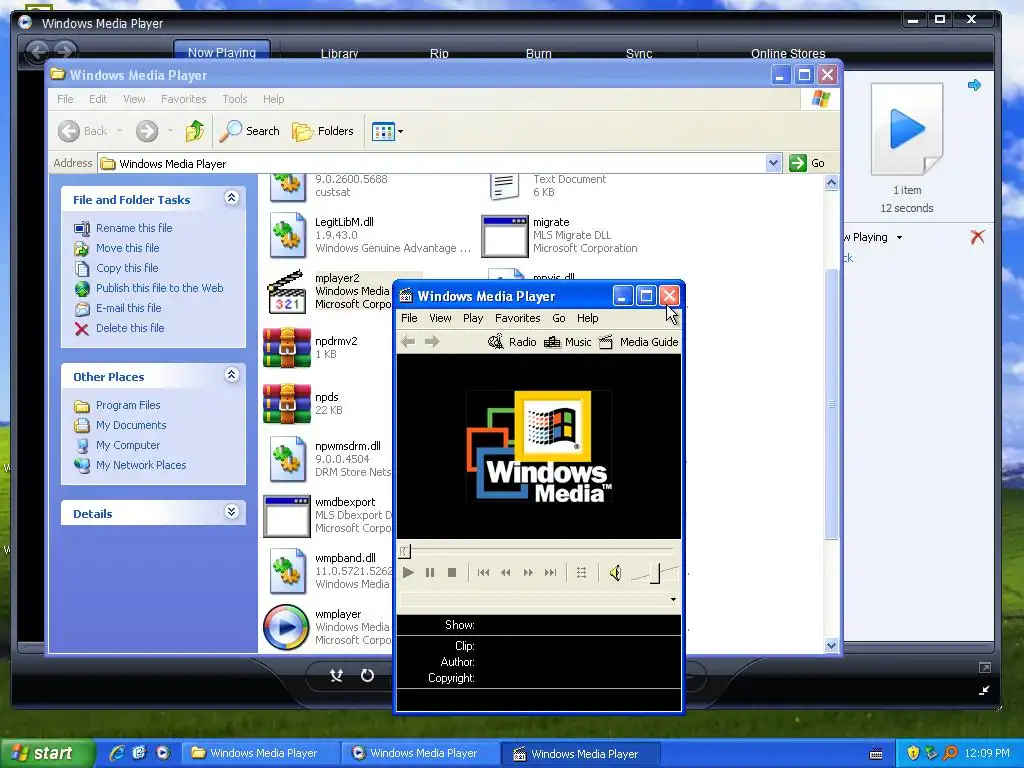Click Explorer Forward arrow button

tap(147, 131)
